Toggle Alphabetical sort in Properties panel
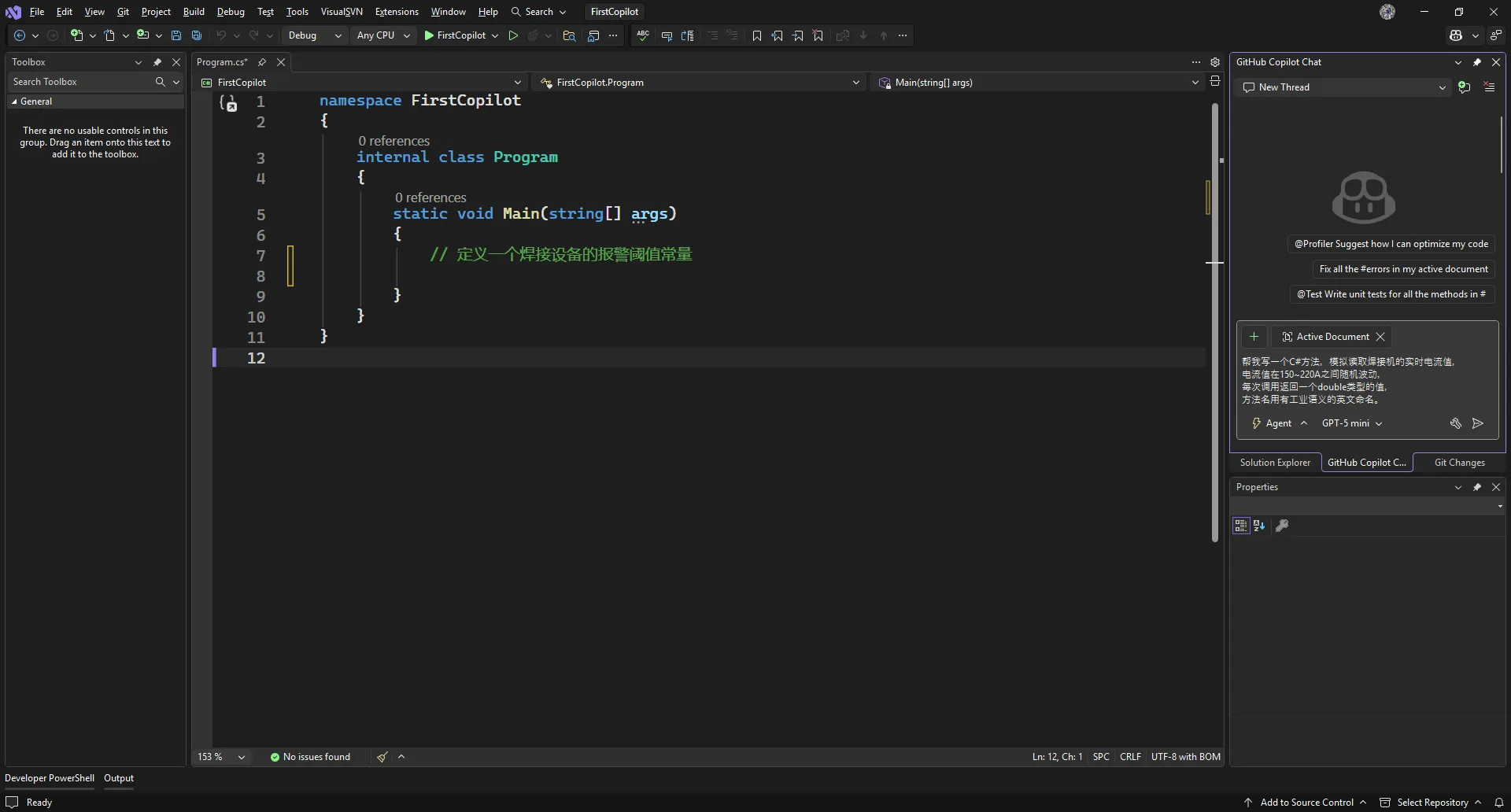Viewport: 1511px width, 812px height. pos(1259,526)
